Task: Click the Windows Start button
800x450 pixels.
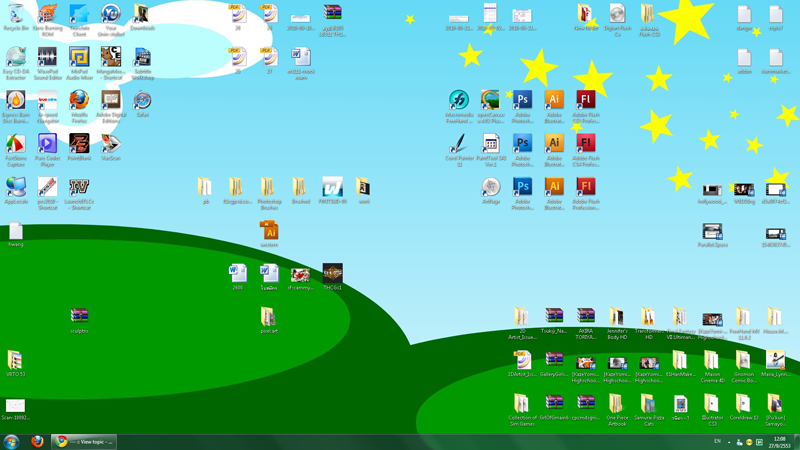Action: (x=11, y=442)
